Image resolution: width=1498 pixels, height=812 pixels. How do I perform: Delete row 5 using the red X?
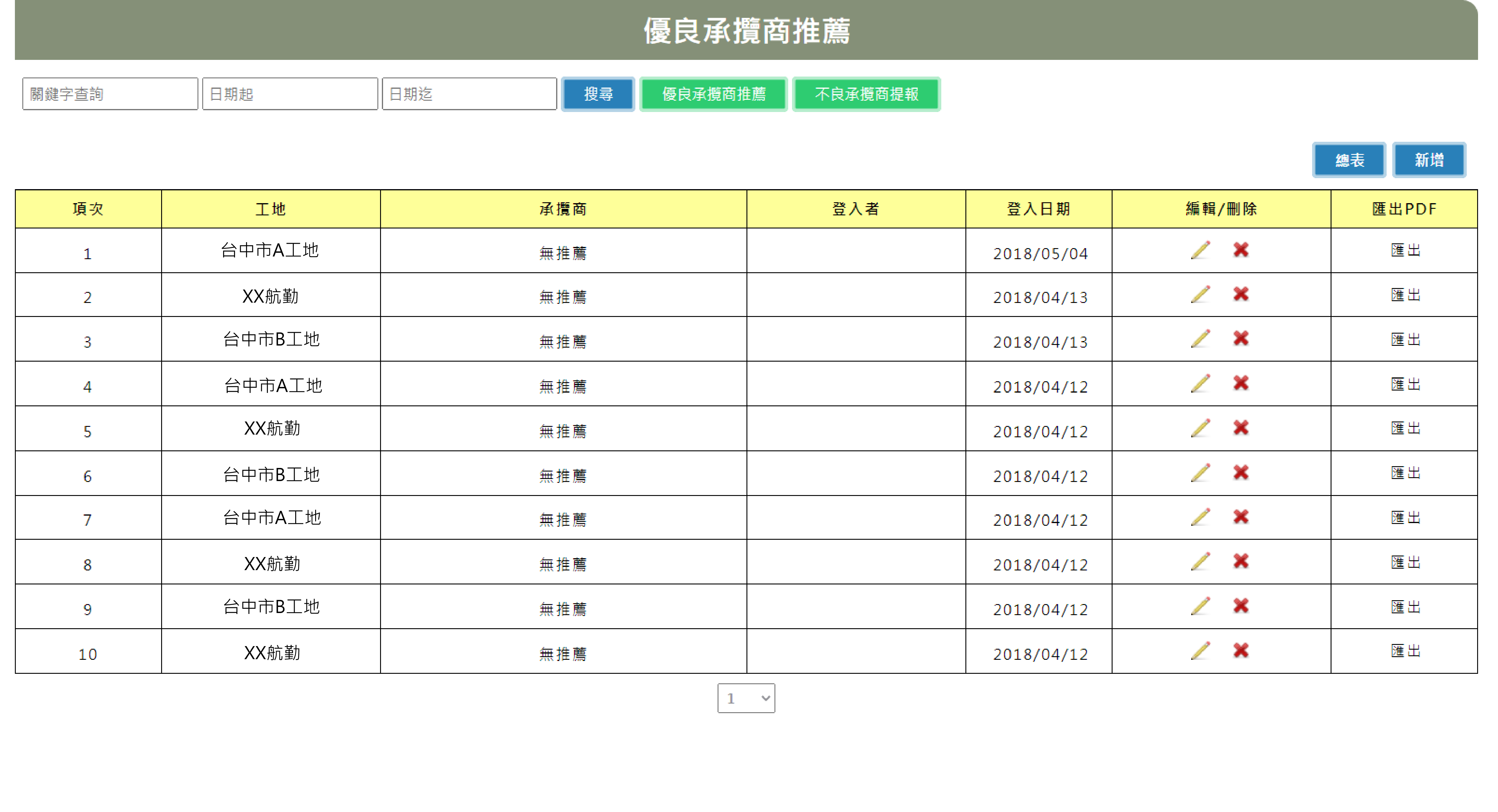tap(1240, 428)
